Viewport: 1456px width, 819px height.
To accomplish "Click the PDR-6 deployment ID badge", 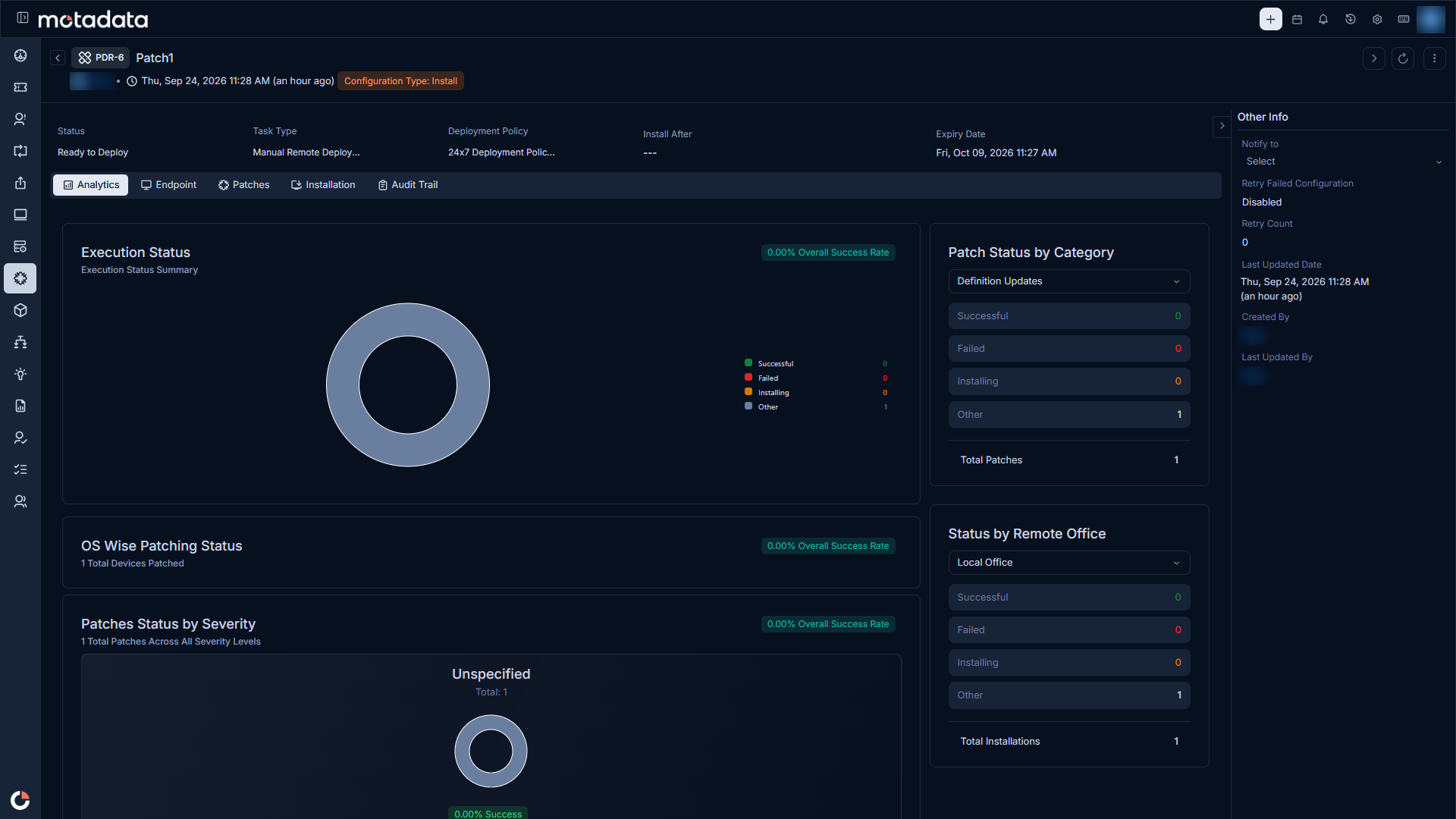I will [101, 58].
